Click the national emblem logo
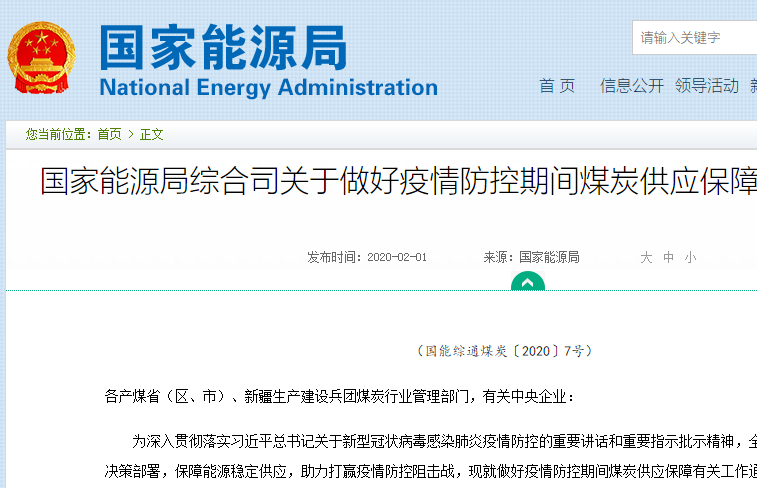 point(42,57)
